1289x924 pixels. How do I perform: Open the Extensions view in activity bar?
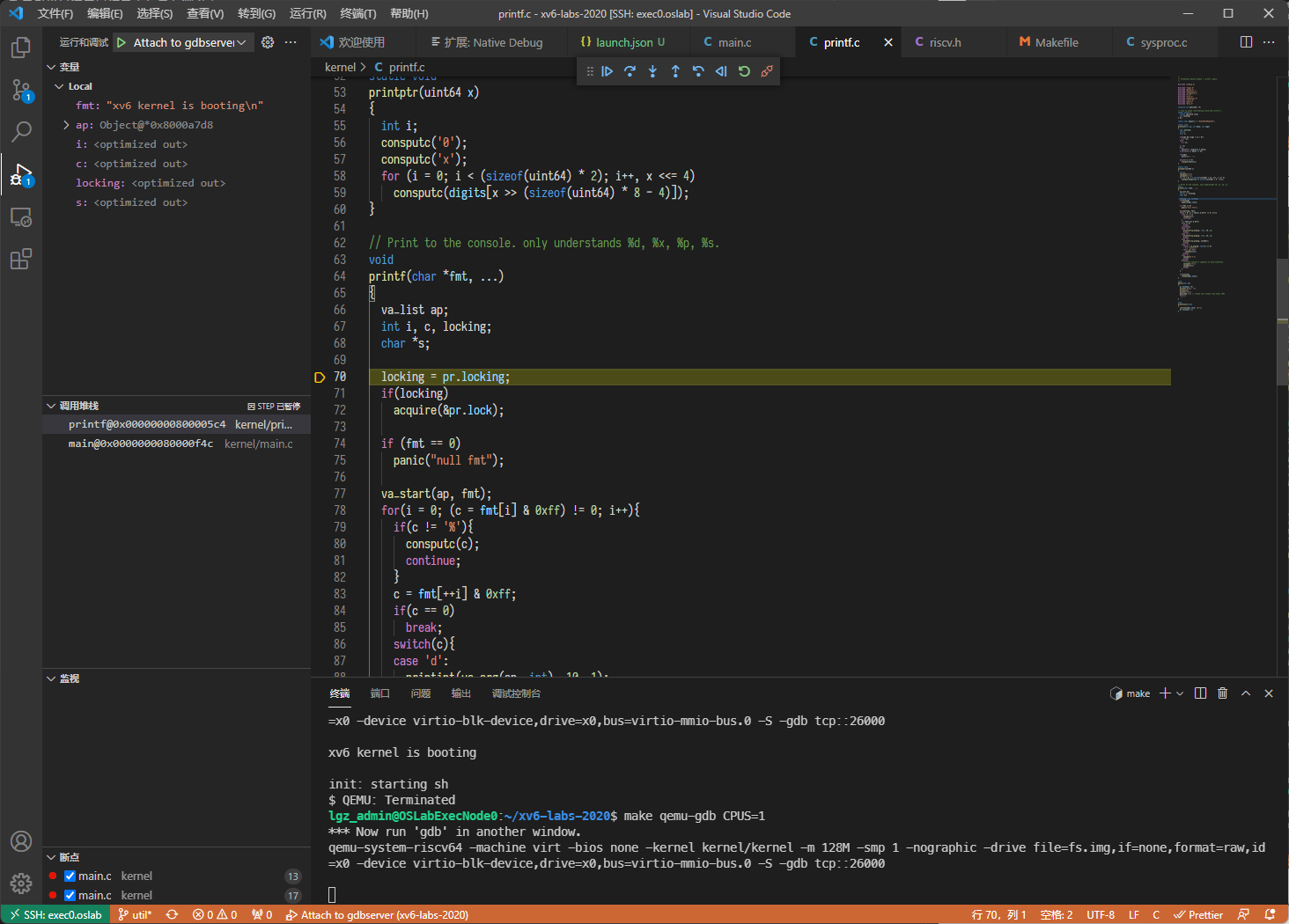coord(20,259)
